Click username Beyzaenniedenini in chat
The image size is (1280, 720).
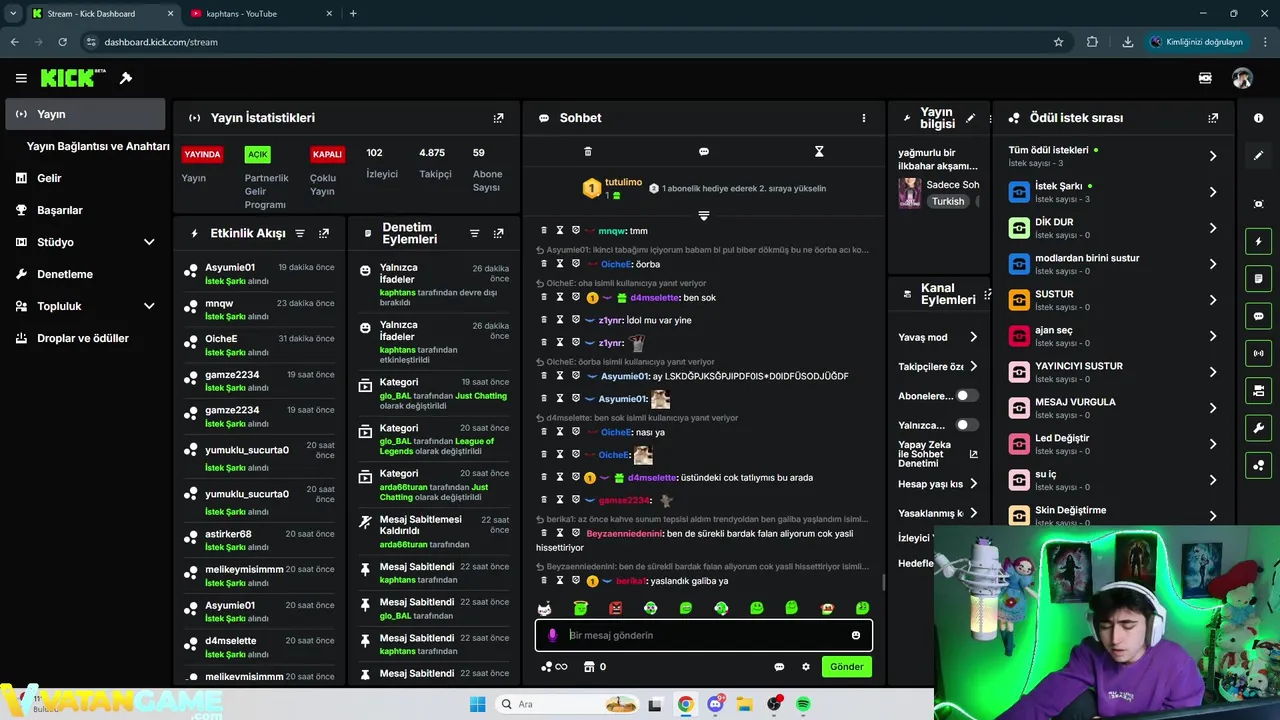coord(624,533)
